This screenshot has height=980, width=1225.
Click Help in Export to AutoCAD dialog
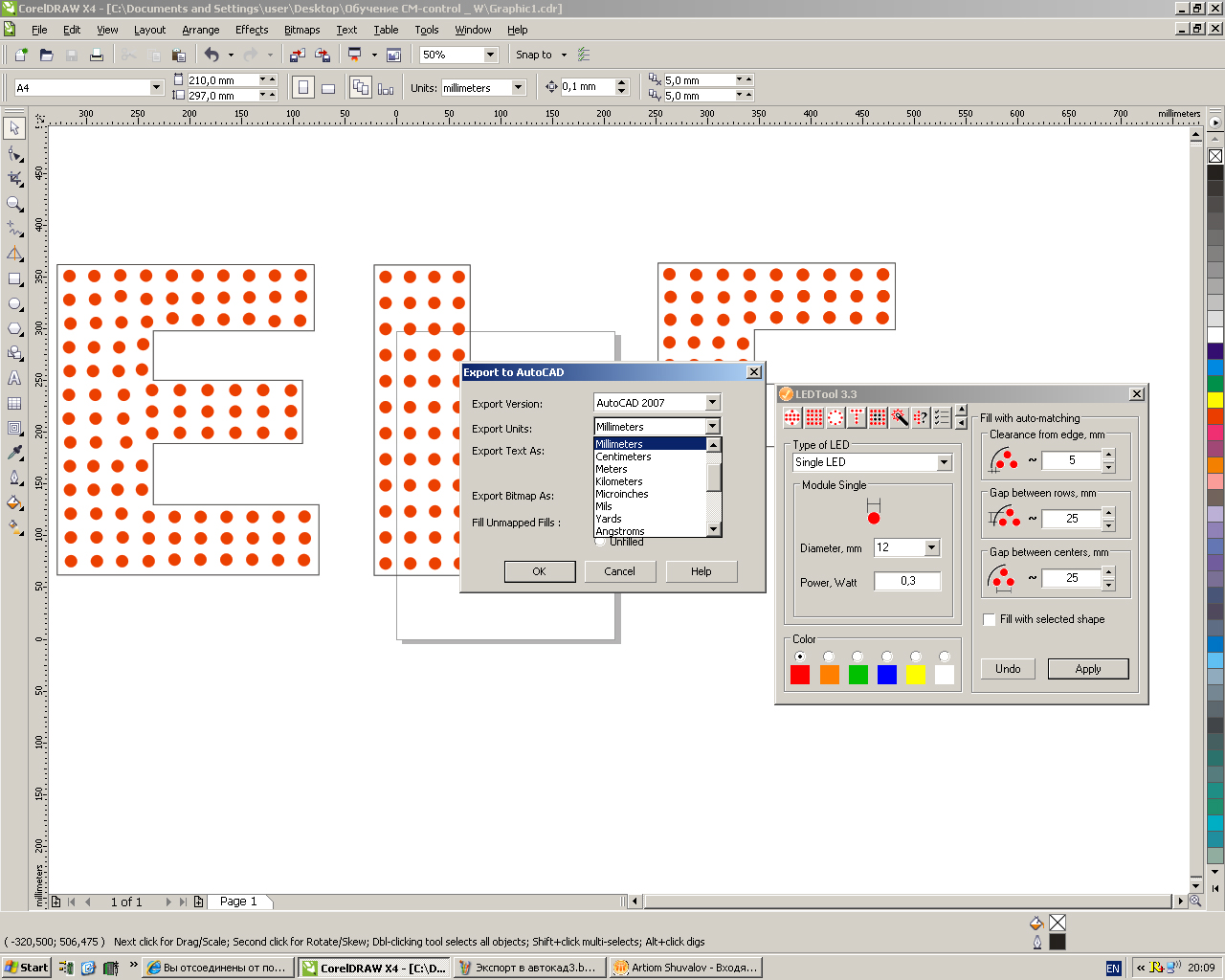[x=702, y=571]
